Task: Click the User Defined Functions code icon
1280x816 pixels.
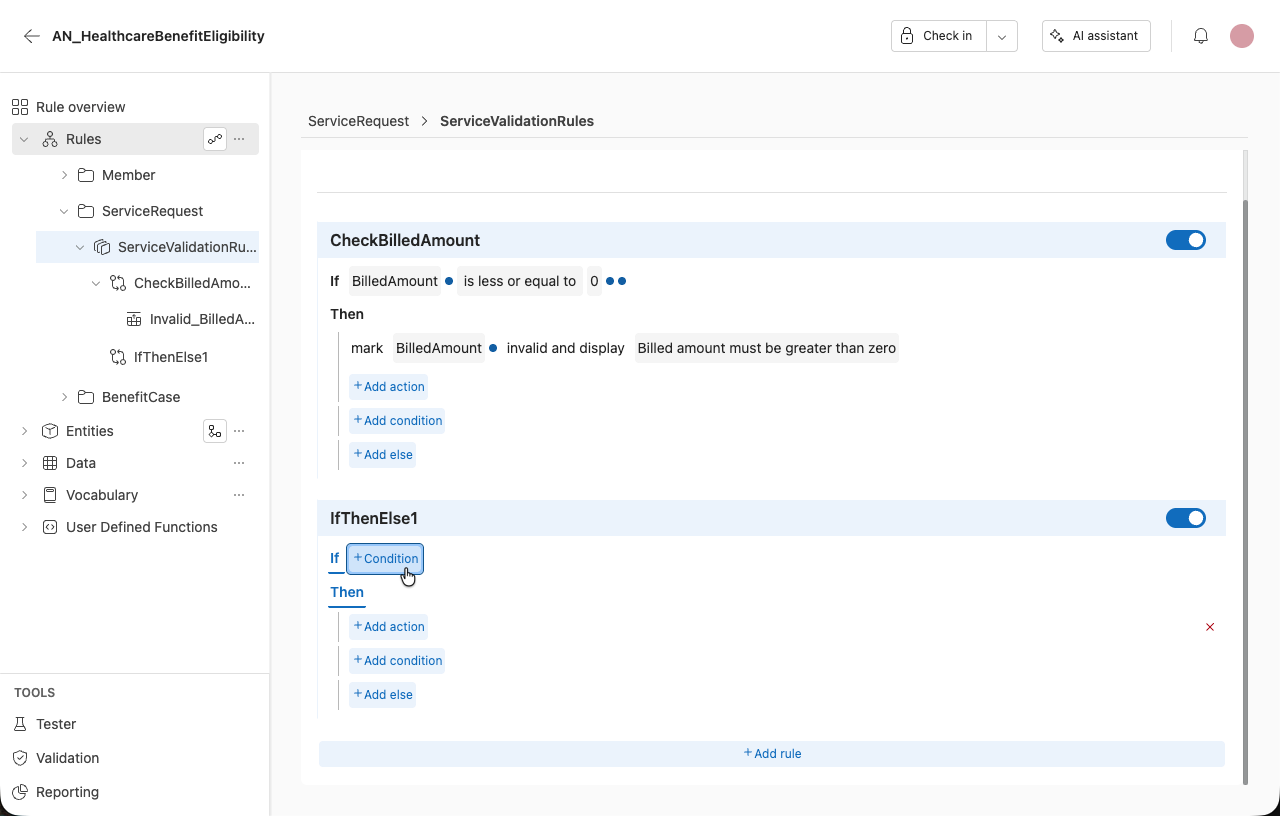Action: [50, 527]
